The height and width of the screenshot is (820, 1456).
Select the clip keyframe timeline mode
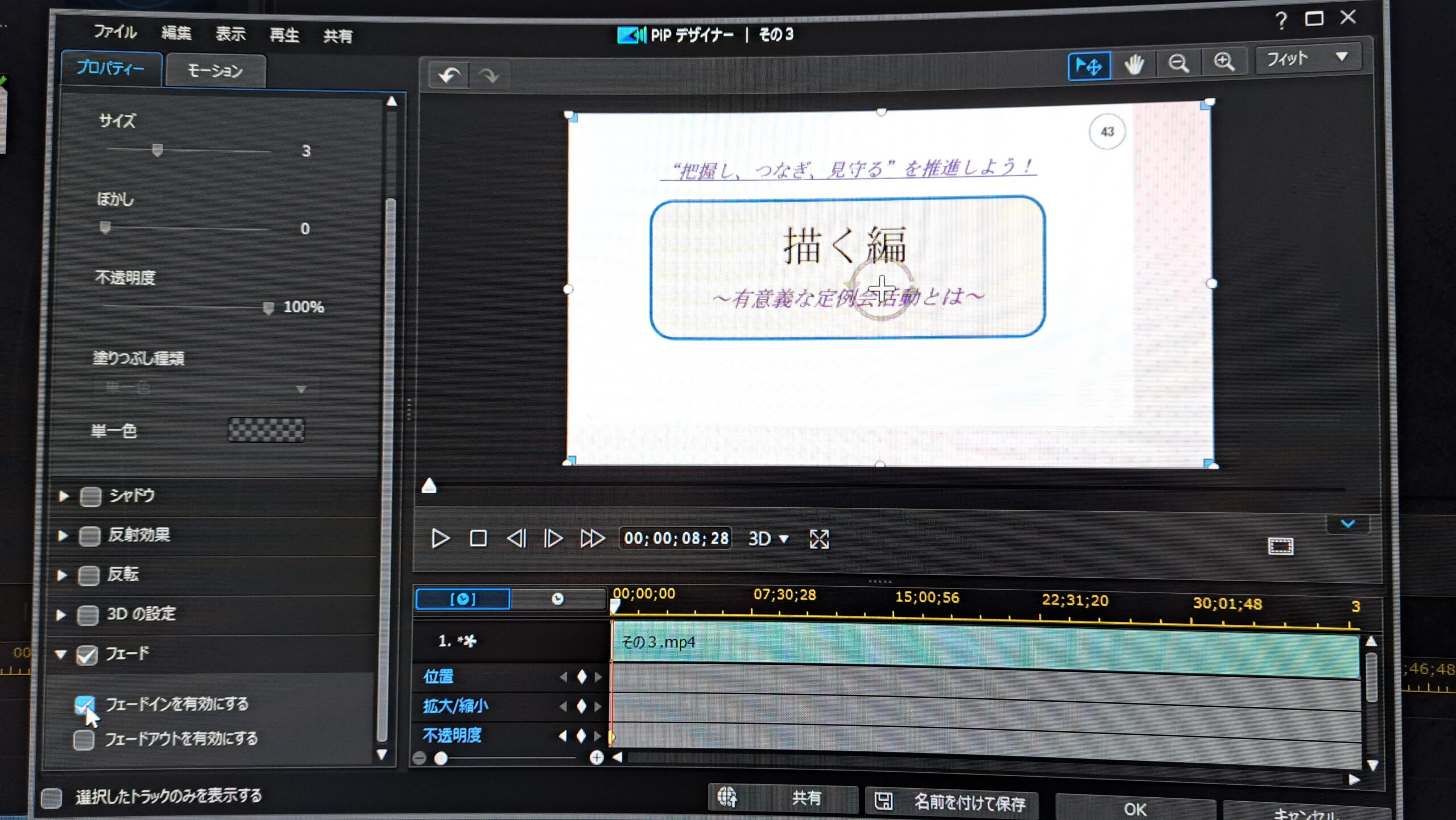point(463,599)
